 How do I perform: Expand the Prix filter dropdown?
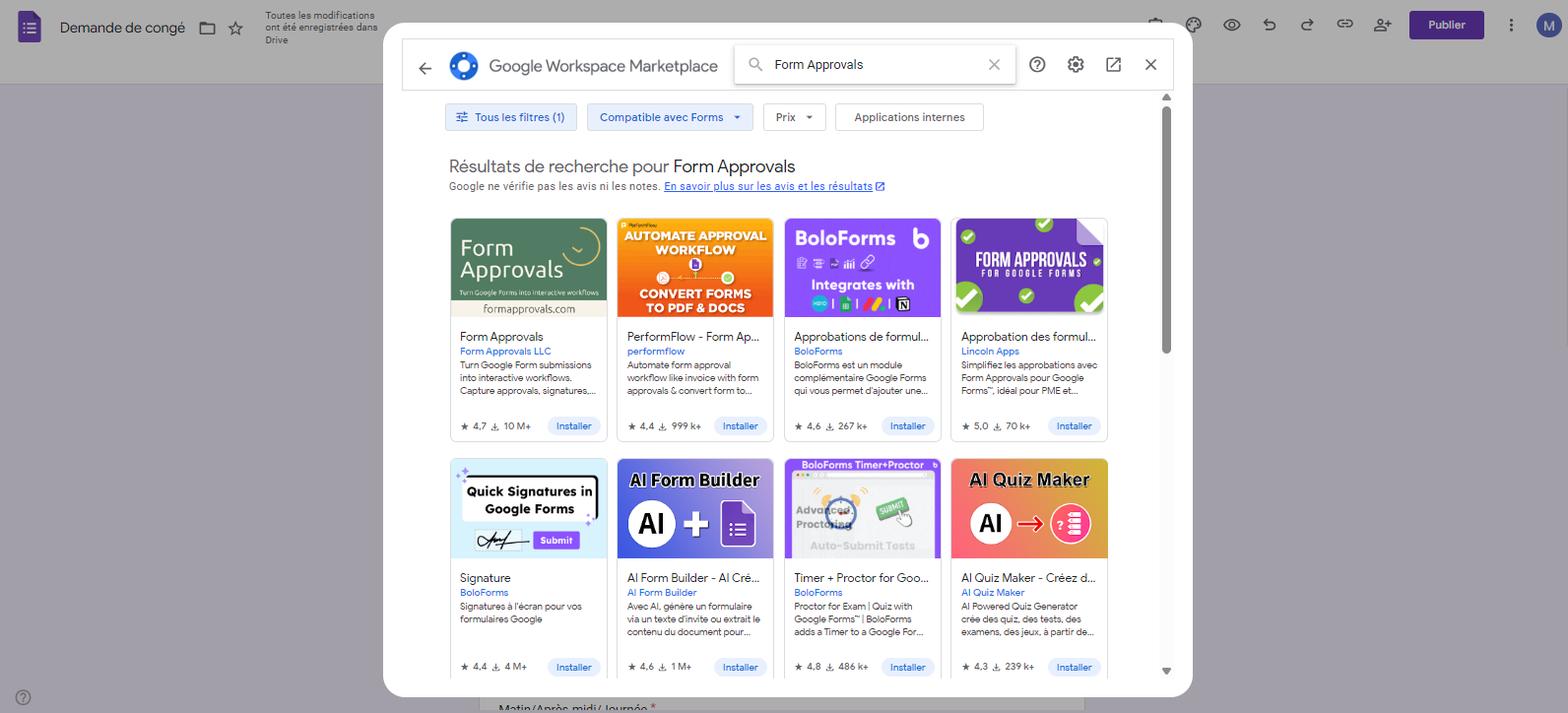point(794,117)
